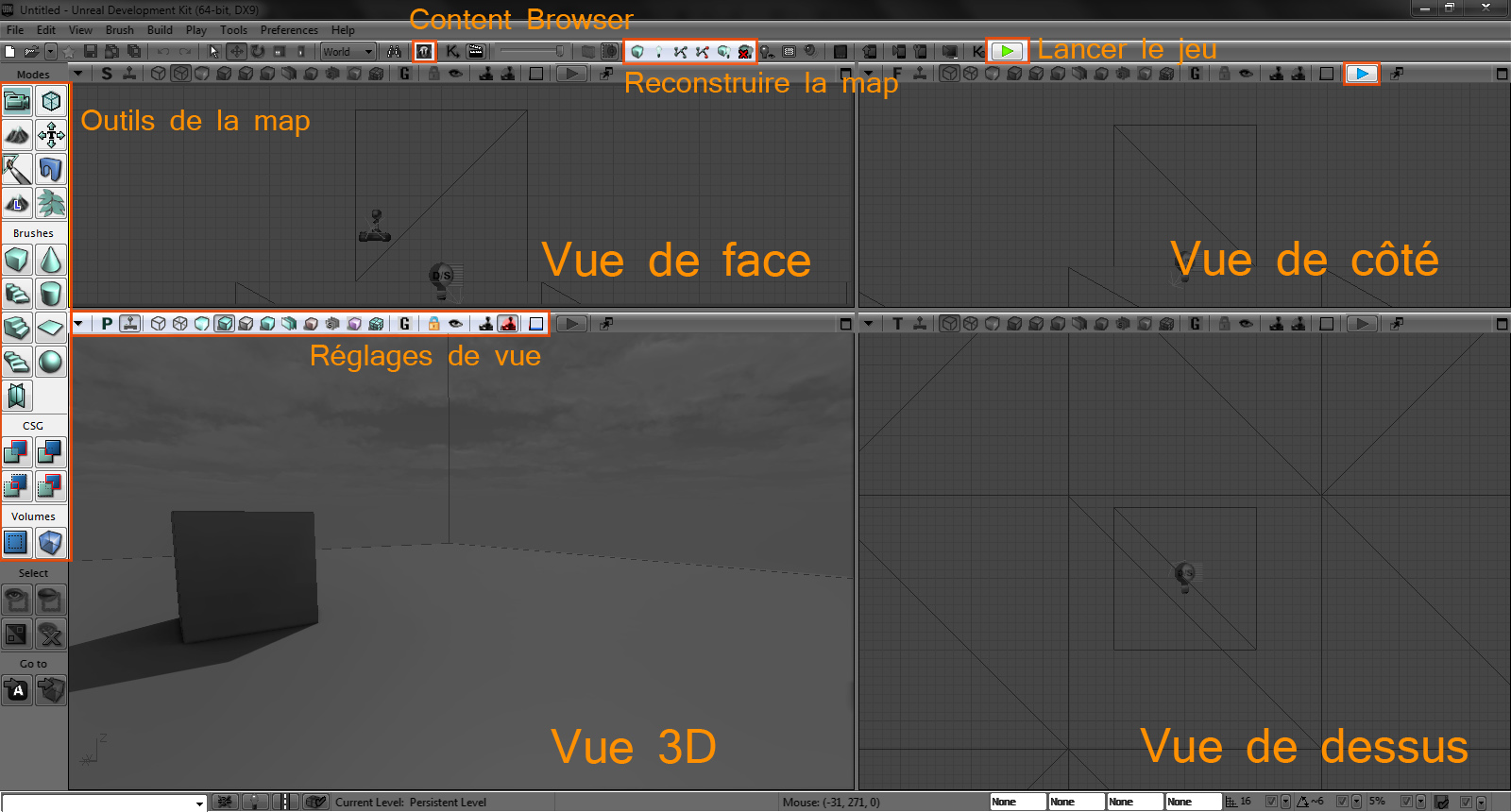Screen dimensions: 1511x812
Task: Click the green Play In Editor button
Action: click(1008, 51)
